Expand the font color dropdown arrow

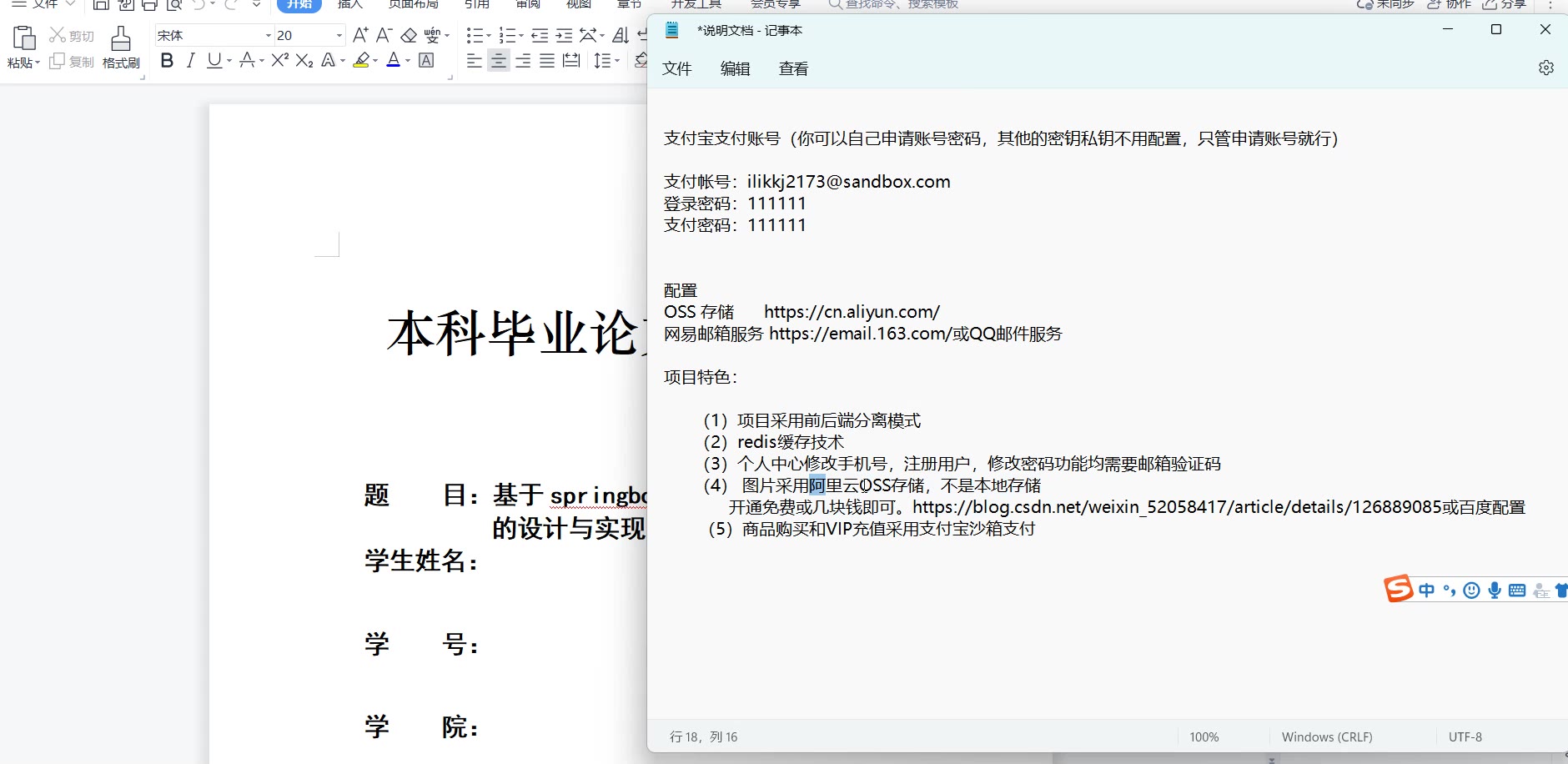tap(408, 61)
